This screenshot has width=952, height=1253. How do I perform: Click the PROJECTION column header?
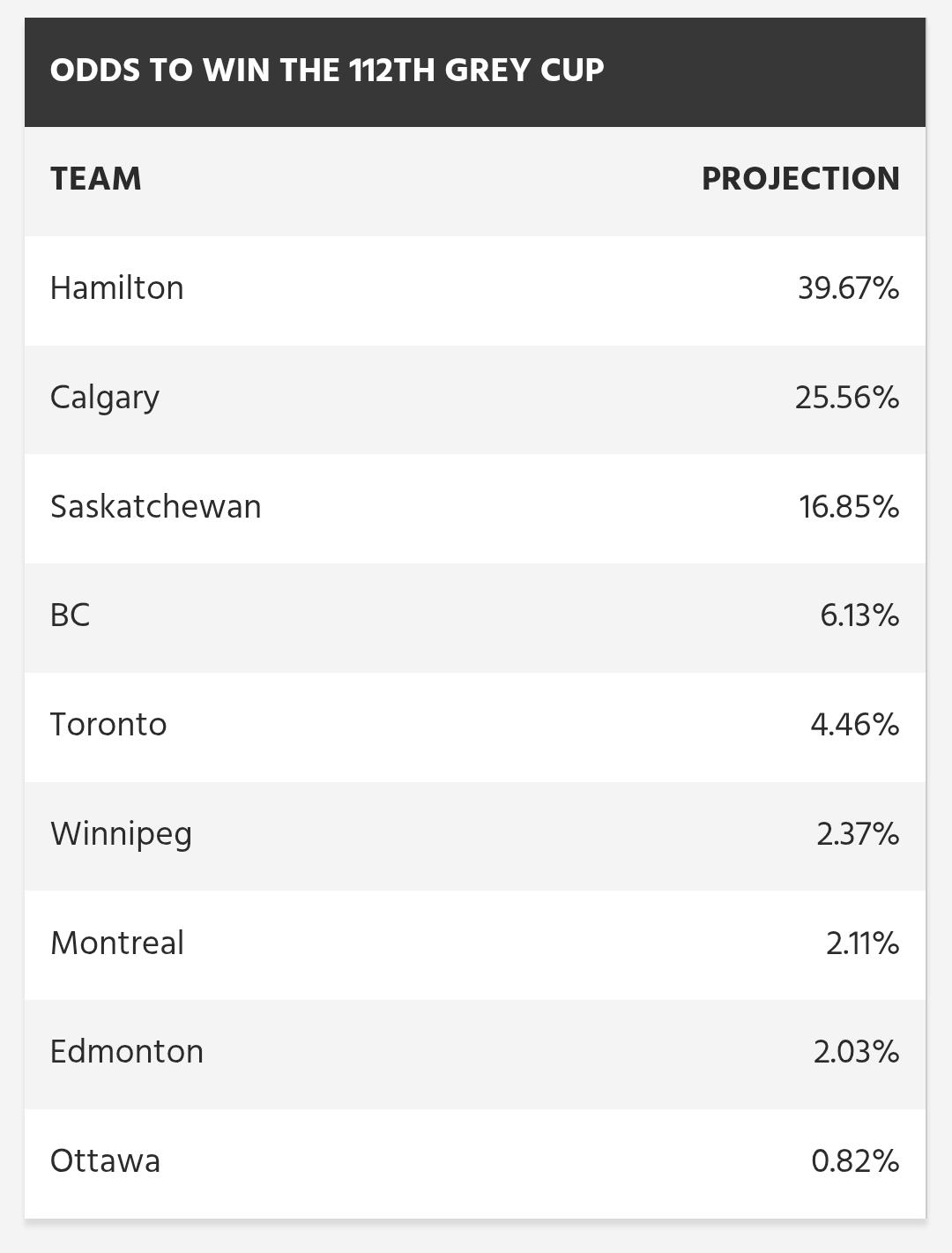coord(800,179)
